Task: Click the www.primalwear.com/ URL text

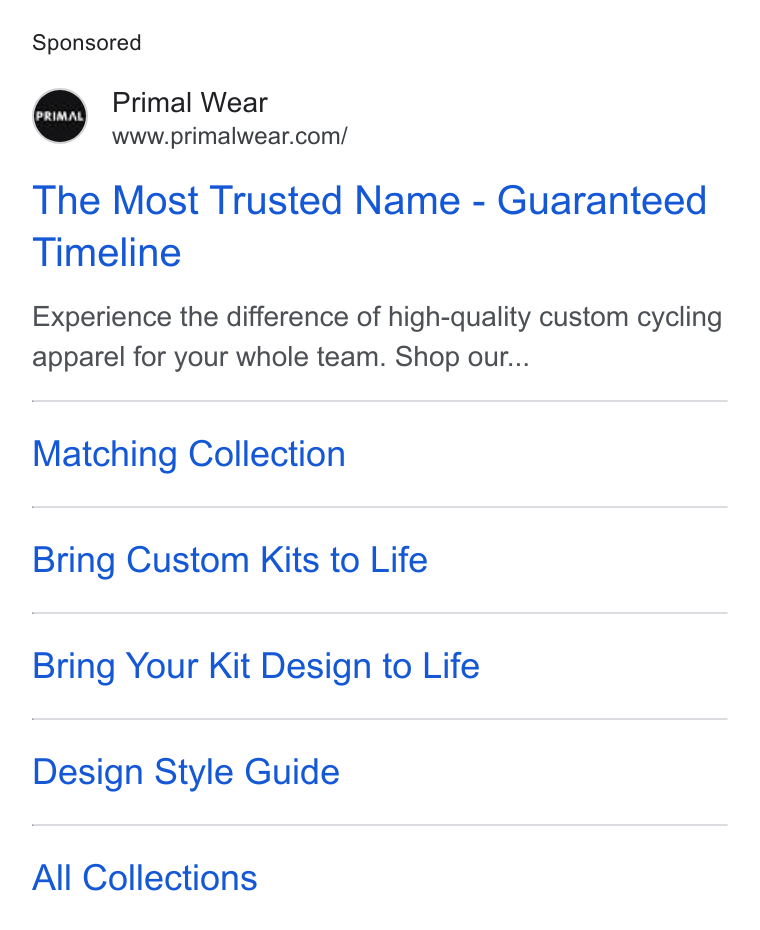Action: [x=230, y=136]
